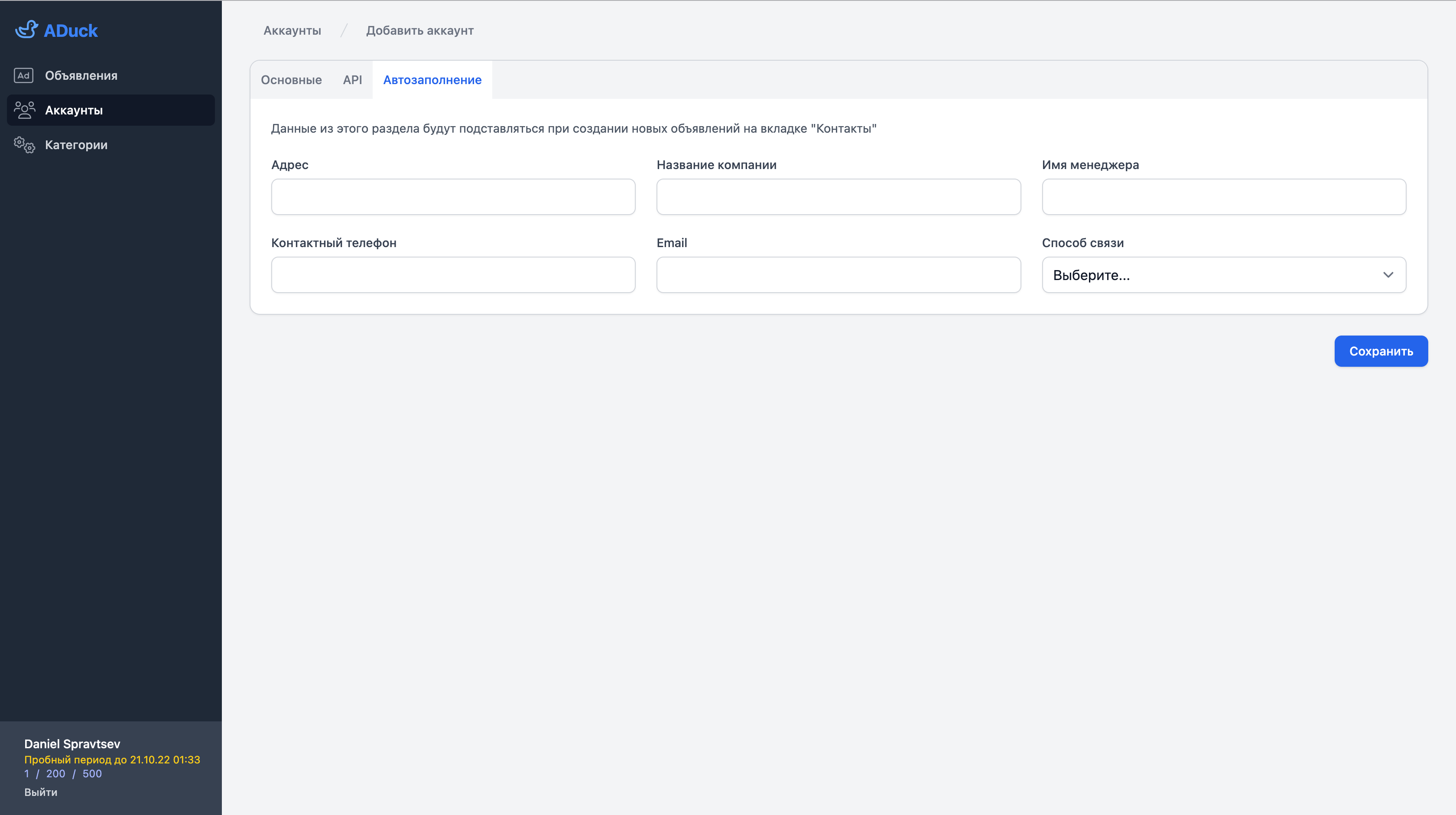Open the Объявления sidebar section

[x=81, y=76]
